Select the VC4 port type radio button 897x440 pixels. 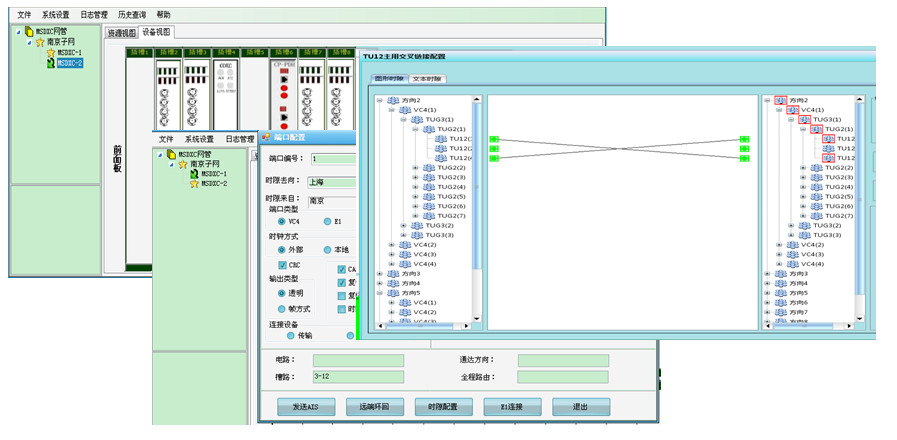click(x=282, y=221)
